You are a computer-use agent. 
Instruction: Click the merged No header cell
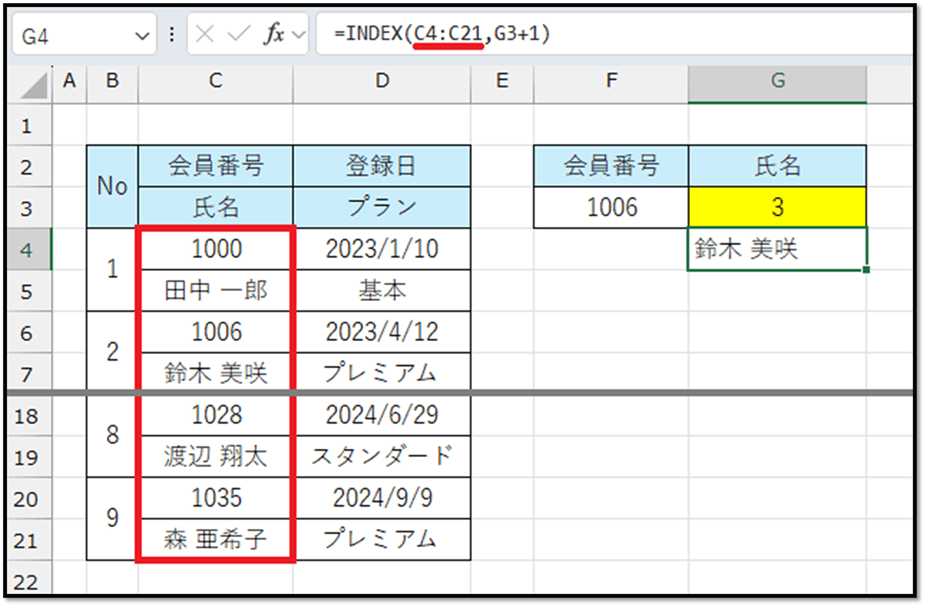pos(112,186)
